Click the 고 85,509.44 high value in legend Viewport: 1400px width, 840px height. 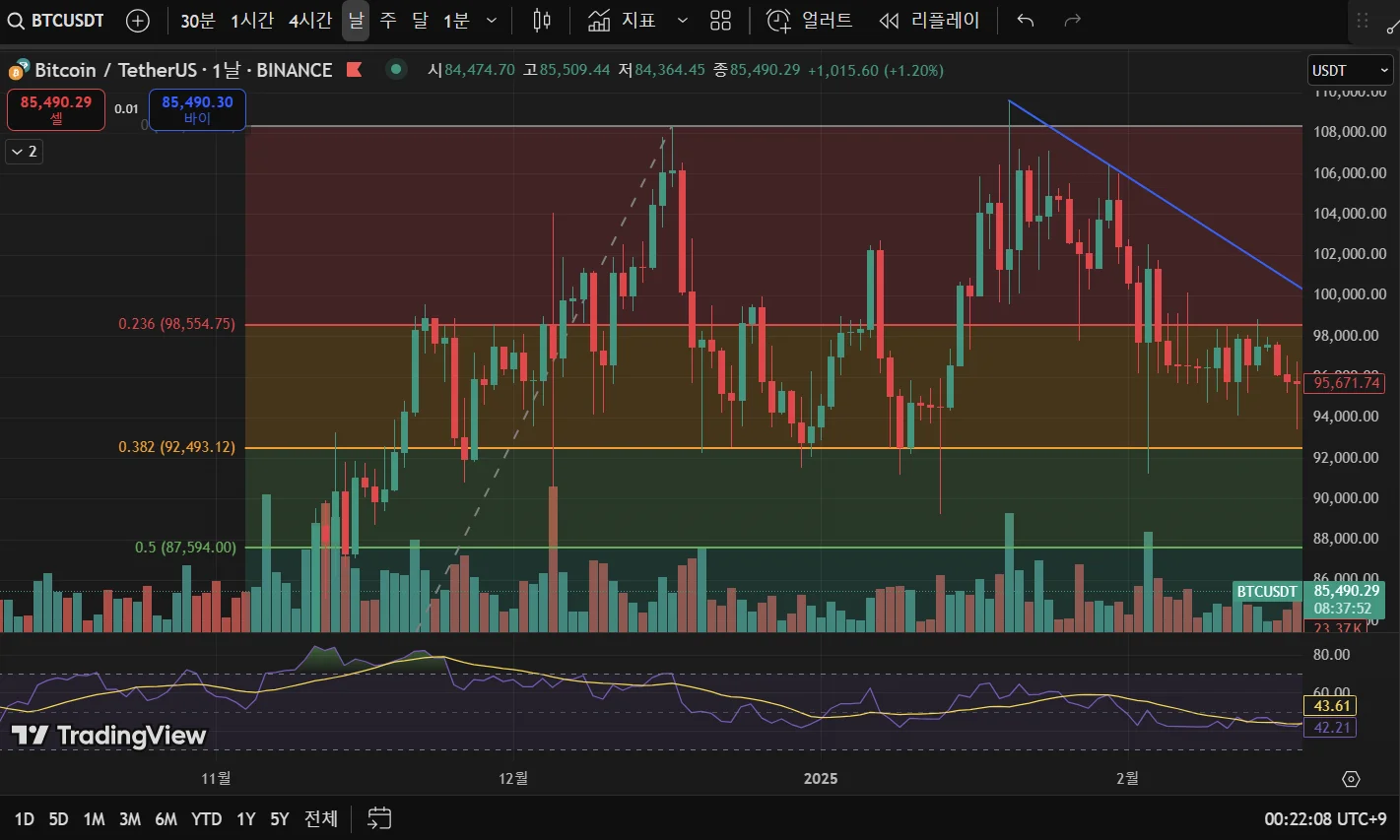pyautogui.click(x=567, y=70)
